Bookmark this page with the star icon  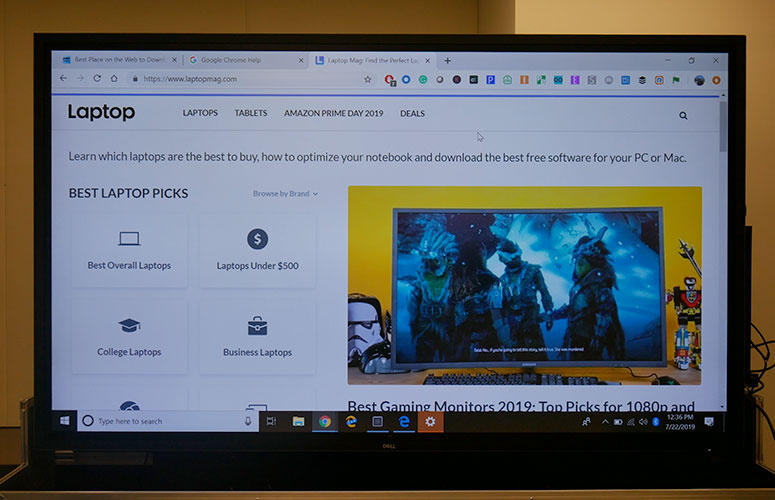368,79
